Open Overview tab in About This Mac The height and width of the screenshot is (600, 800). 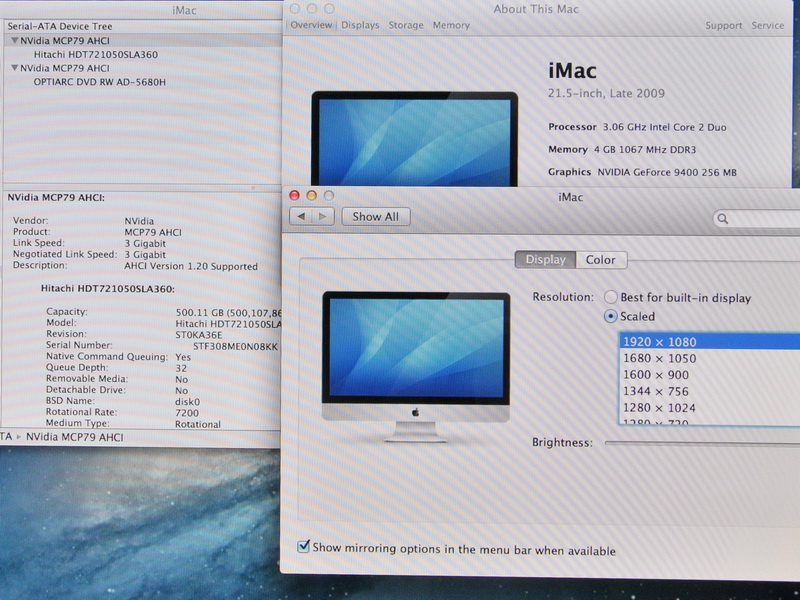coord(311,25)
